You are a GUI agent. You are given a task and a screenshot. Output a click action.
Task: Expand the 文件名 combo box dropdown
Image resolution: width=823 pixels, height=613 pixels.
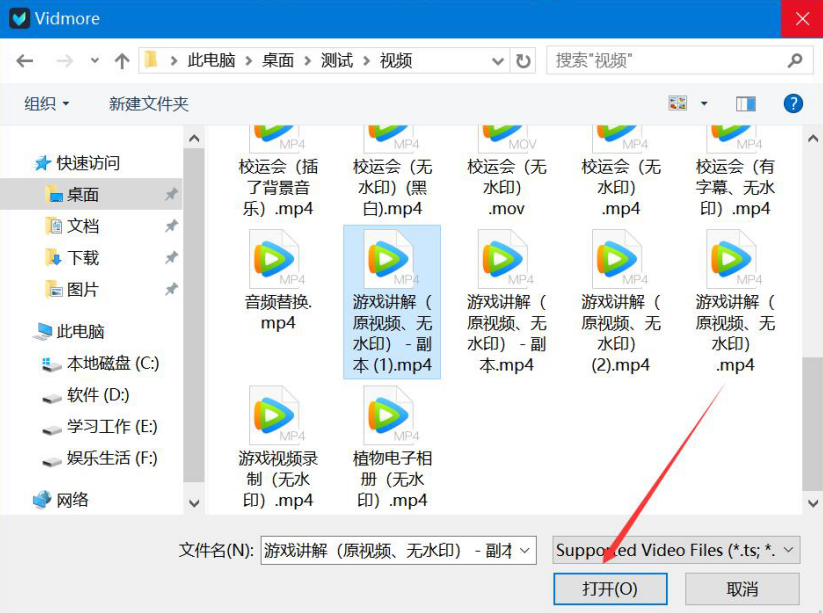coord(524,550)
